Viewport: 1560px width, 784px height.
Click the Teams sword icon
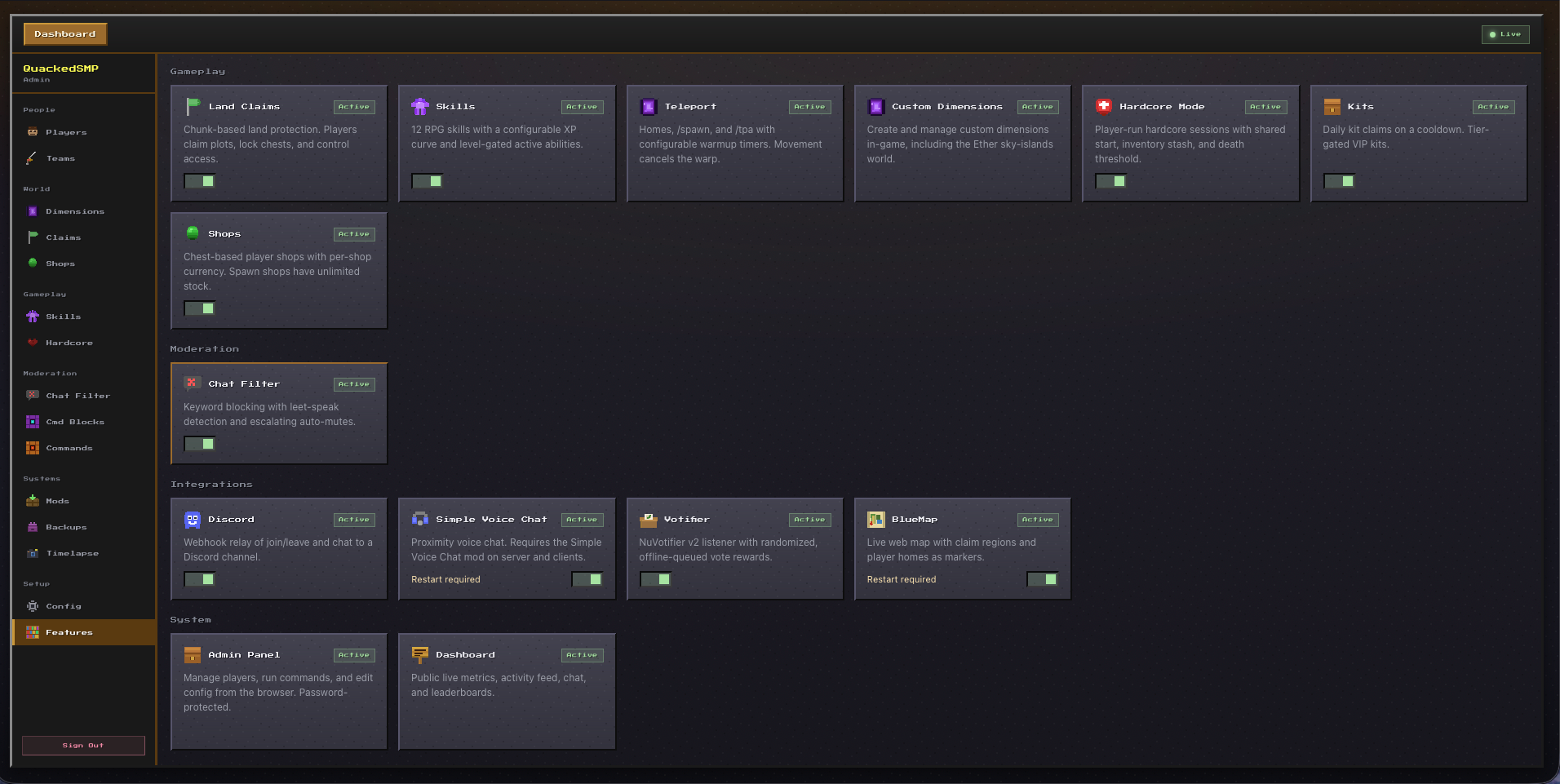coord(33,158)
